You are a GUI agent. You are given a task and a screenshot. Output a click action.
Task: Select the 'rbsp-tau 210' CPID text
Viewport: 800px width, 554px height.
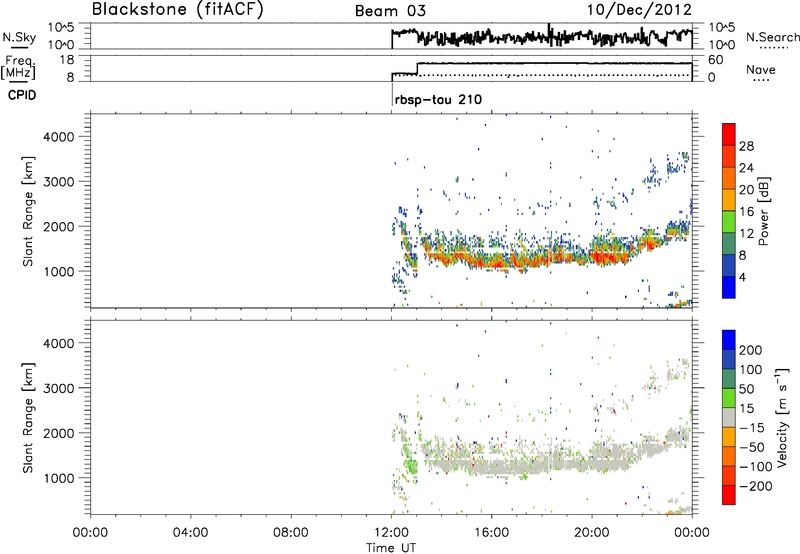click(438, 99)
